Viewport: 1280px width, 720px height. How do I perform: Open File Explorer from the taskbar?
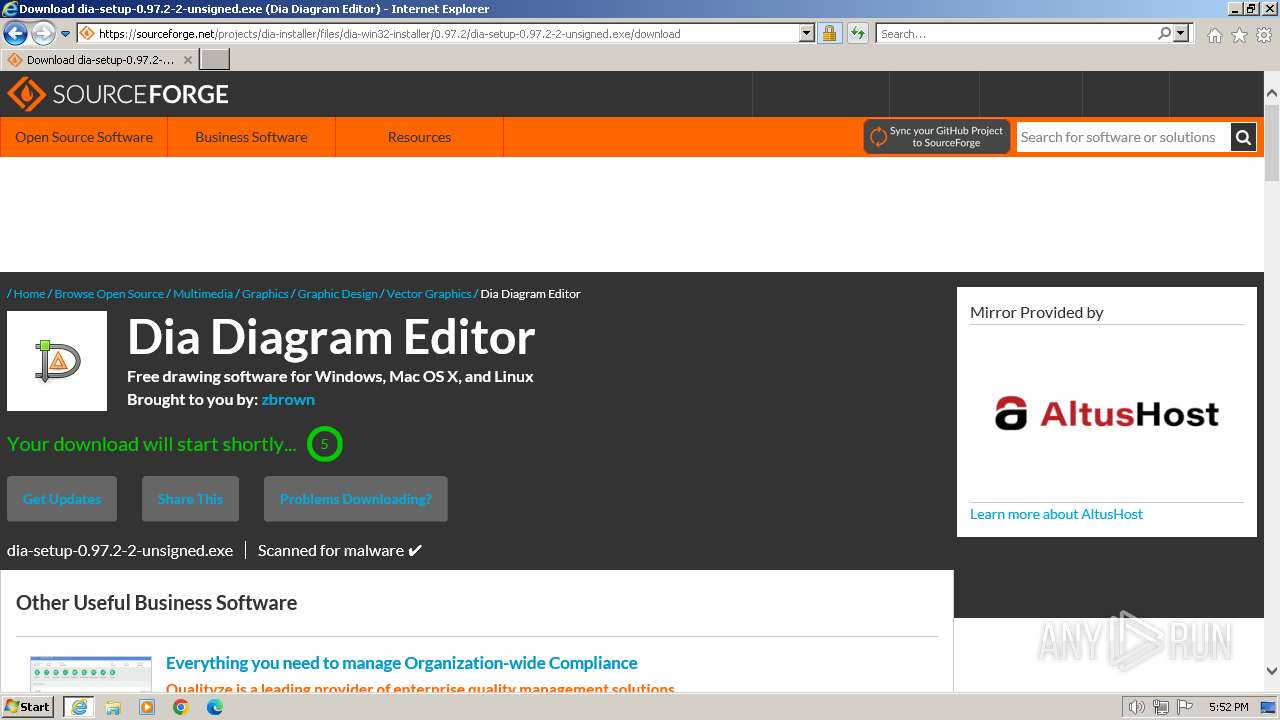click(113, 707)
